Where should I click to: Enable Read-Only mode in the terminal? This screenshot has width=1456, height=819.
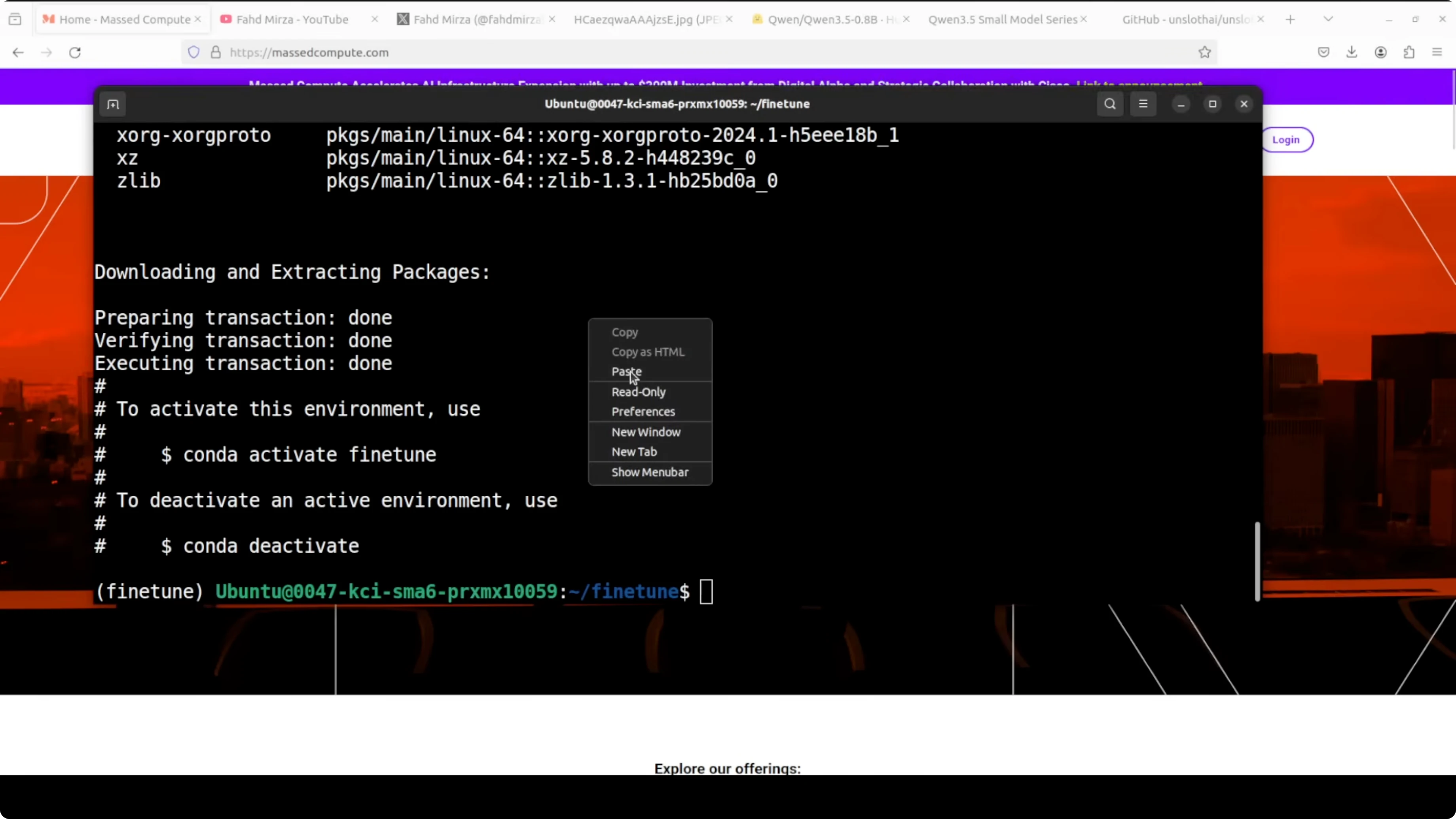(638, 392)
